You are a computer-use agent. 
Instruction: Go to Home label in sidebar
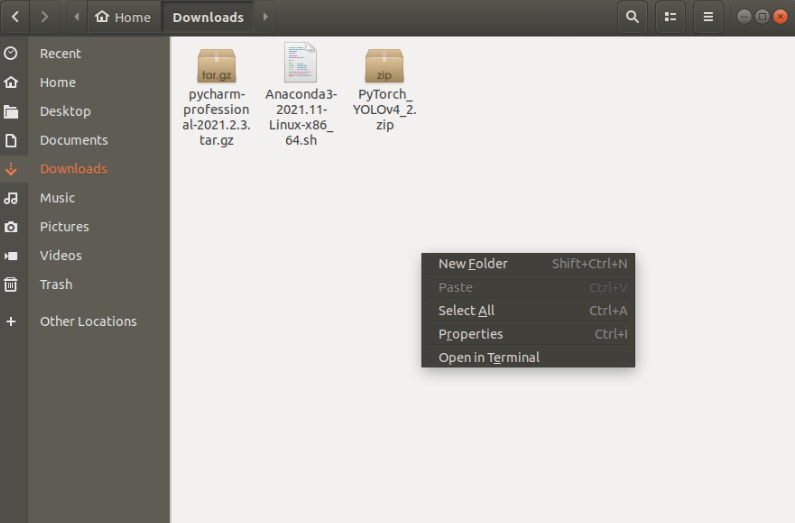tap(58, 82)
